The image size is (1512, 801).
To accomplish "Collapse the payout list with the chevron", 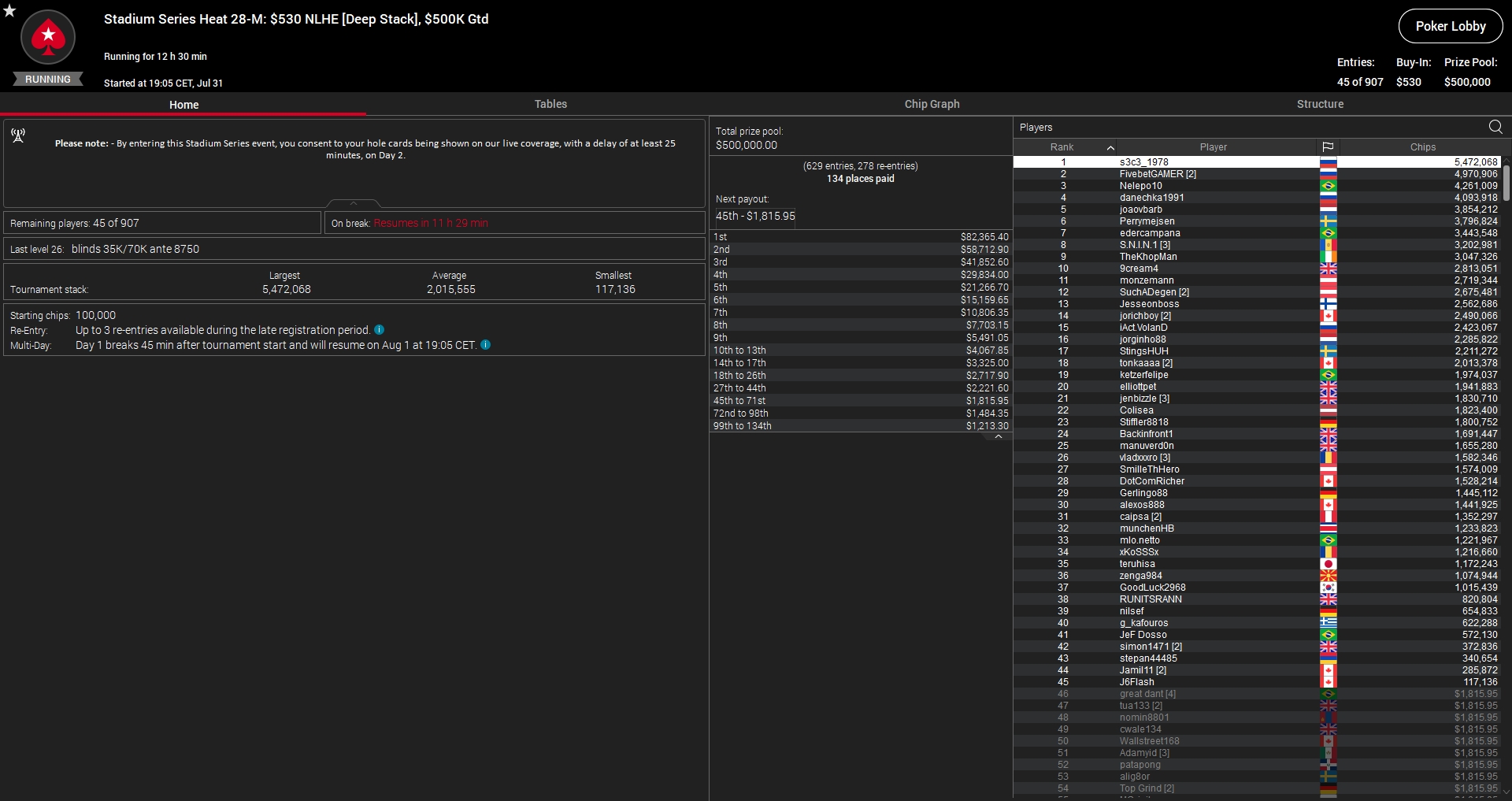I will (x=998, y=436).
